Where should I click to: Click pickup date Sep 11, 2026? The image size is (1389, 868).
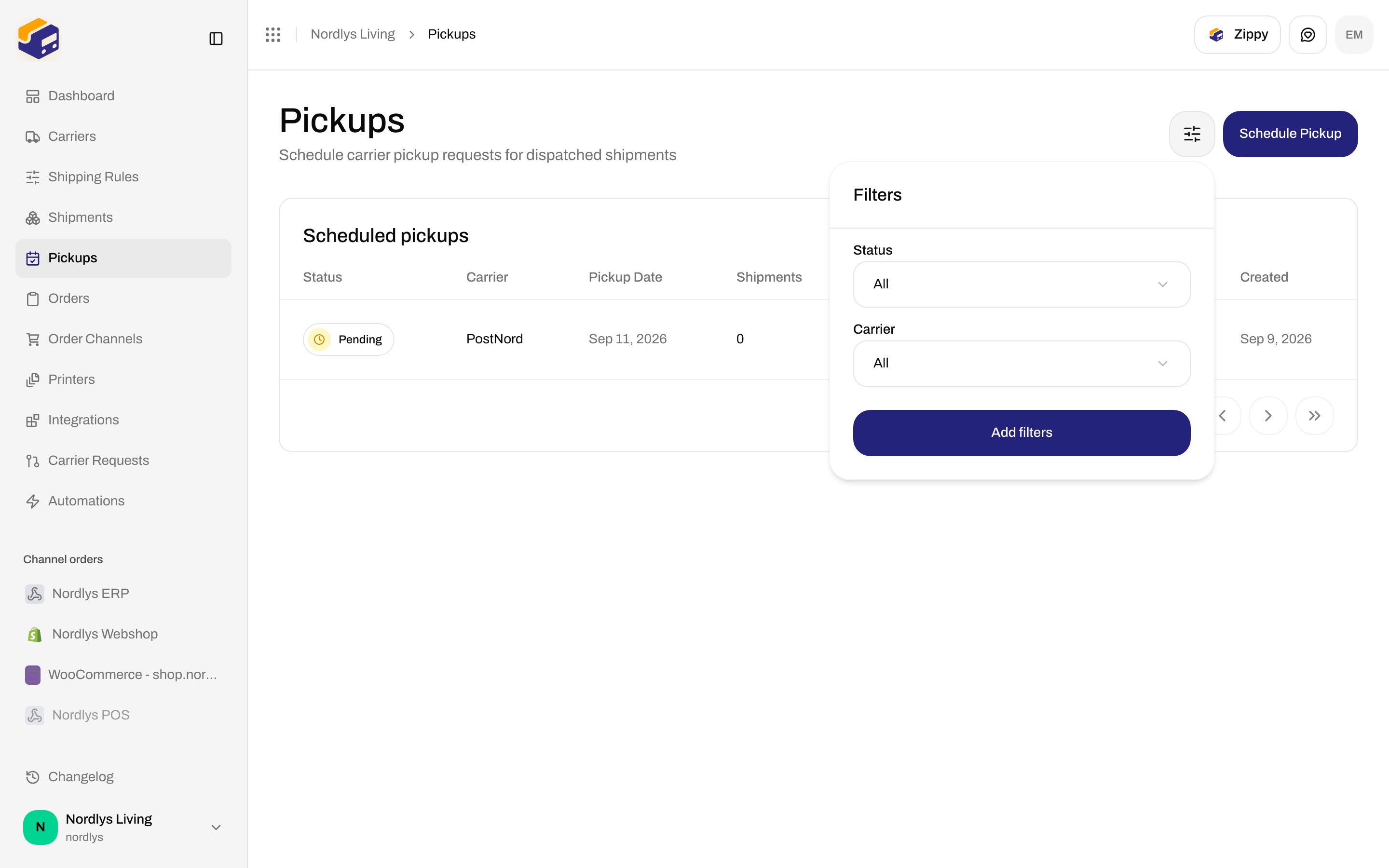[x=627, y=339]
